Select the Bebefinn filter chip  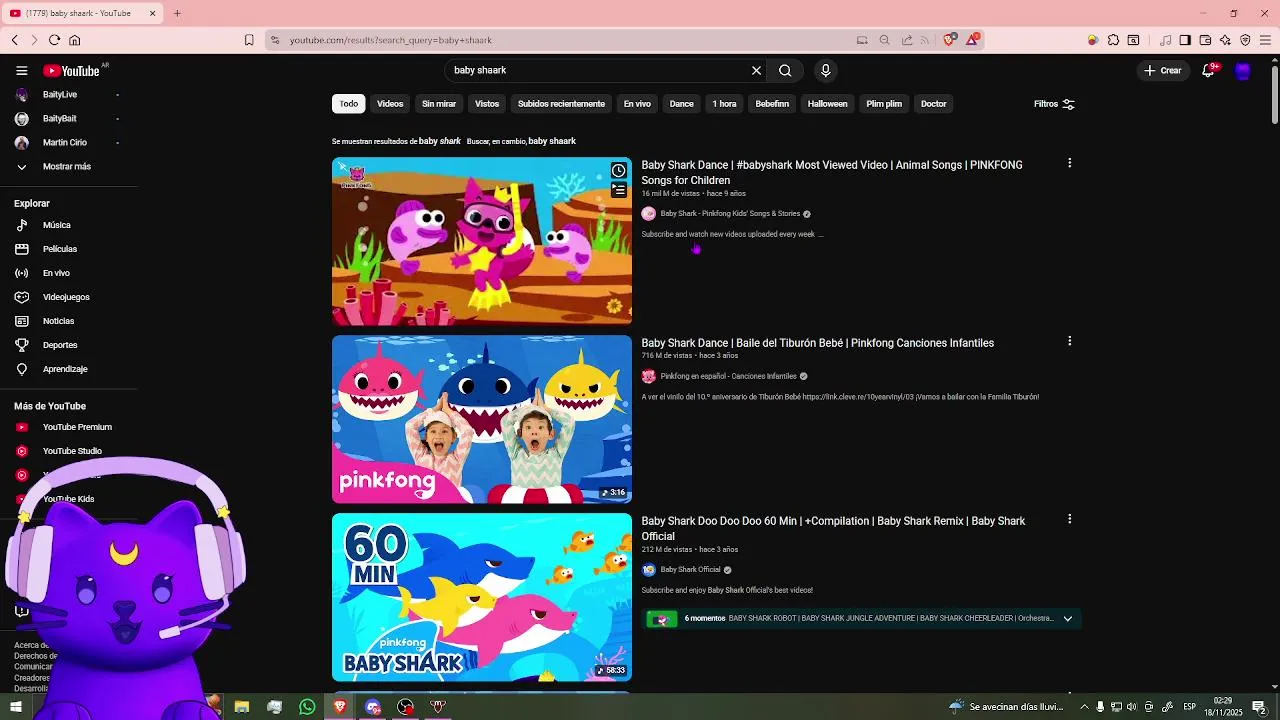click(x=772, y=104)
